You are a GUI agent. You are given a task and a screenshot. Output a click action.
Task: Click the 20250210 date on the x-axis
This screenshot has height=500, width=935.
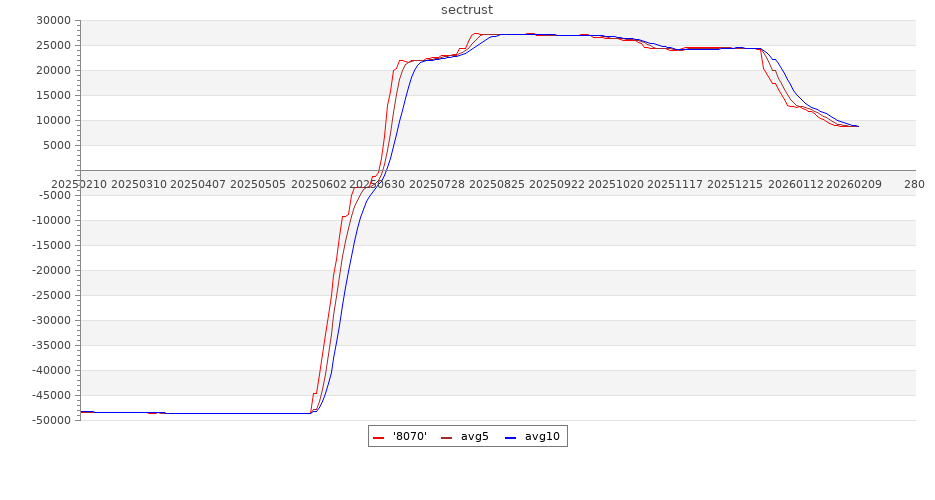click(78, 185)
